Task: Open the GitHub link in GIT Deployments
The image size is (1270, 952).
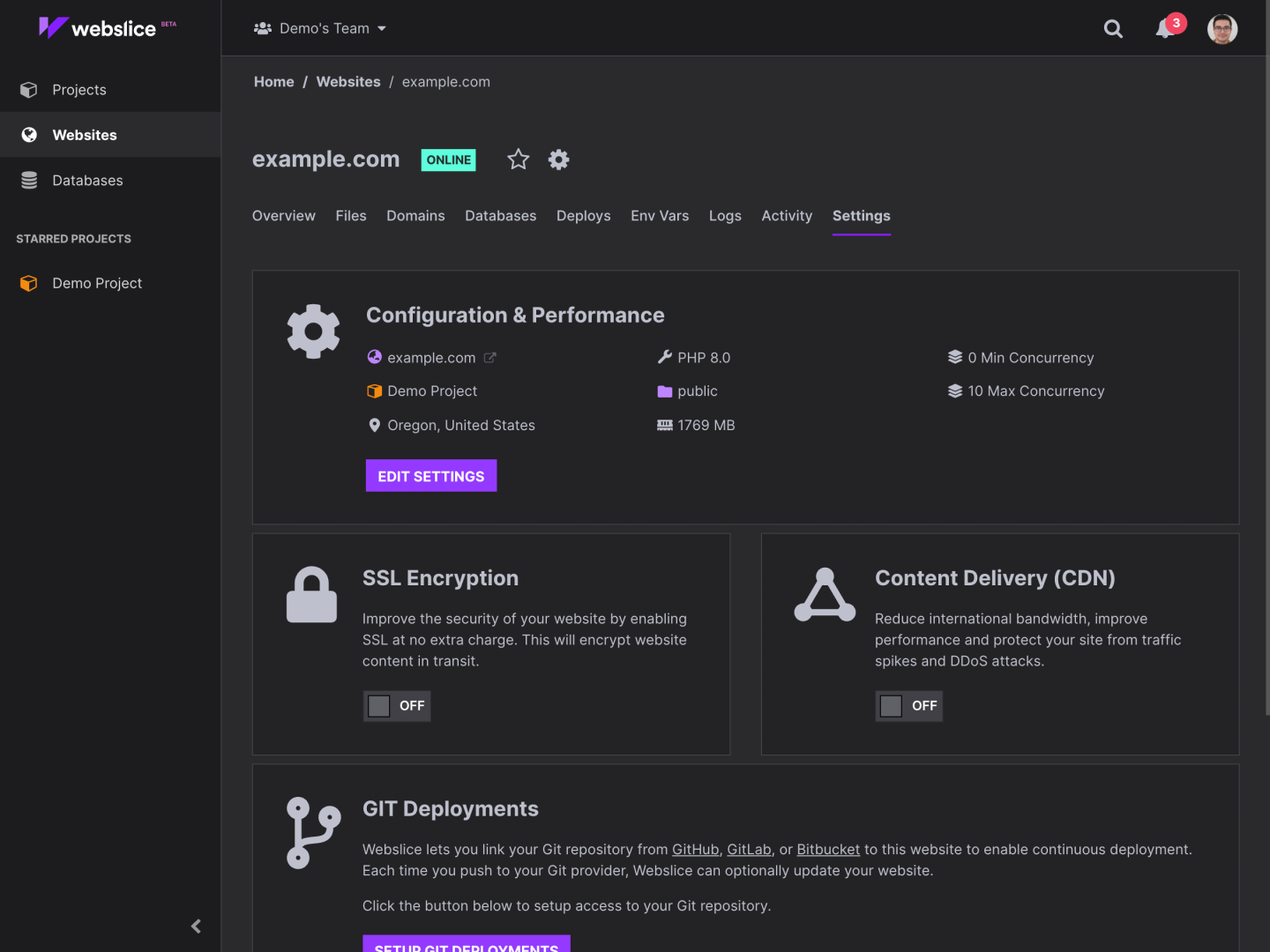Action: coord(695,849)
